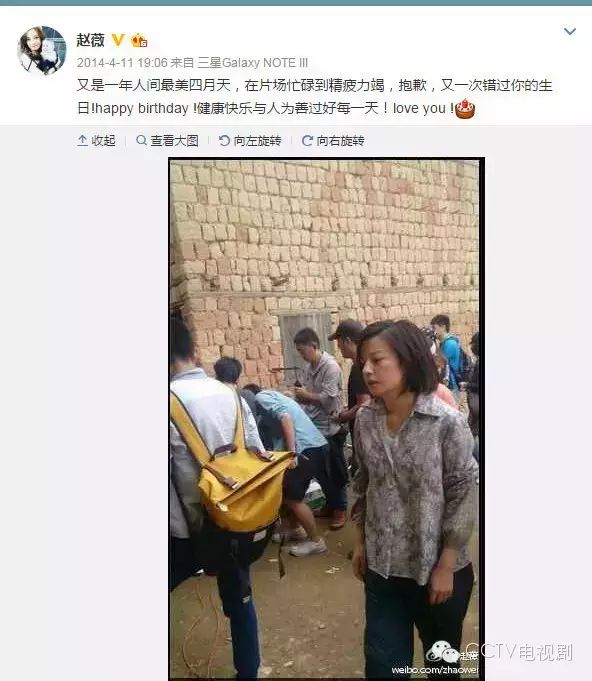This screenshot has width=592, height=681.
Task: Click the upward arrow collapse icon
Action: pyautogui.click(x=83, y=141)
